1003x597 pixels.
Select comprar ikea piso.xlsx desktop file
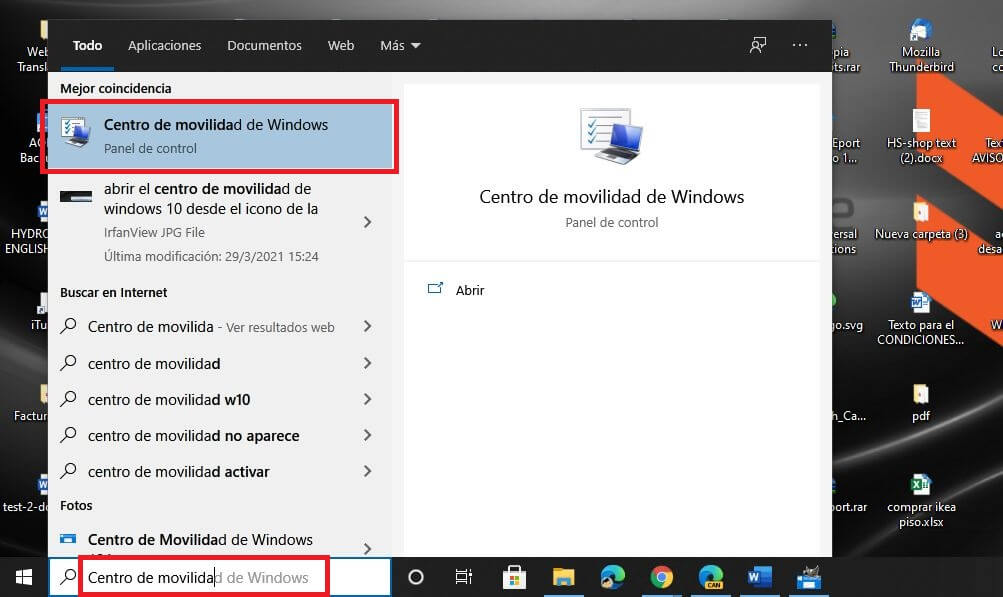point(921,500)
